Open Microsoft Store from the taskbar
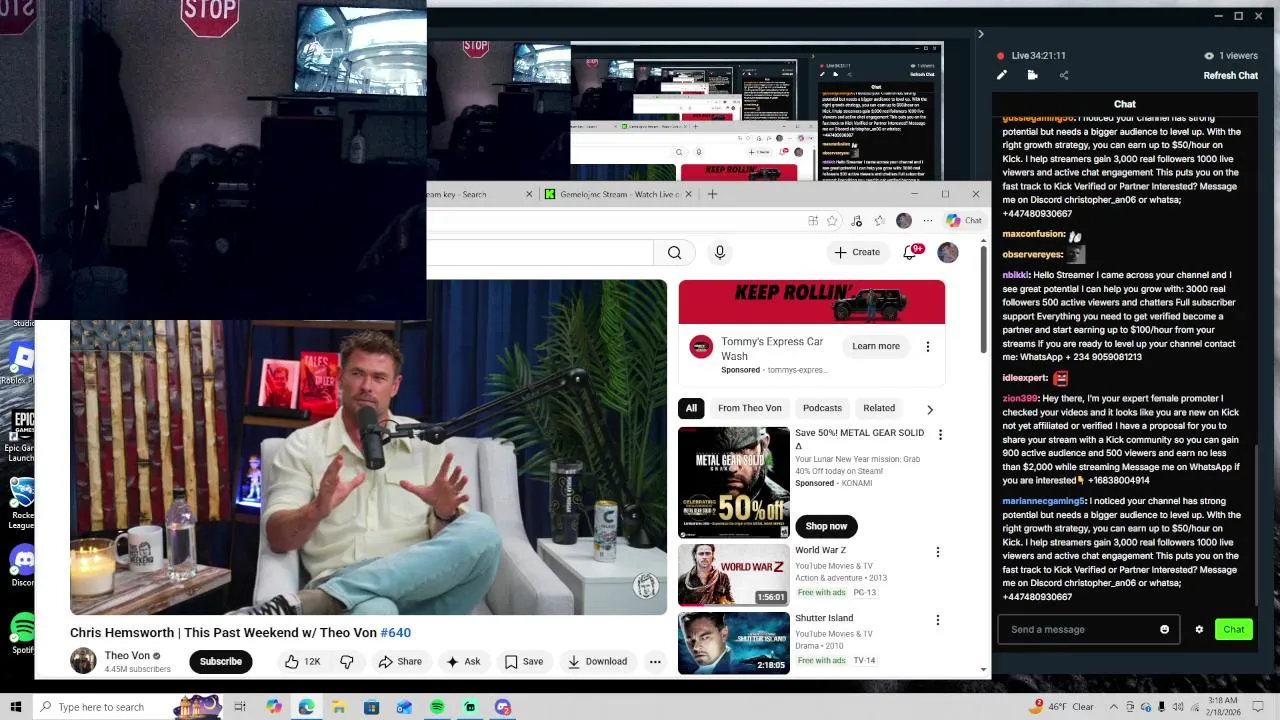 371,707
